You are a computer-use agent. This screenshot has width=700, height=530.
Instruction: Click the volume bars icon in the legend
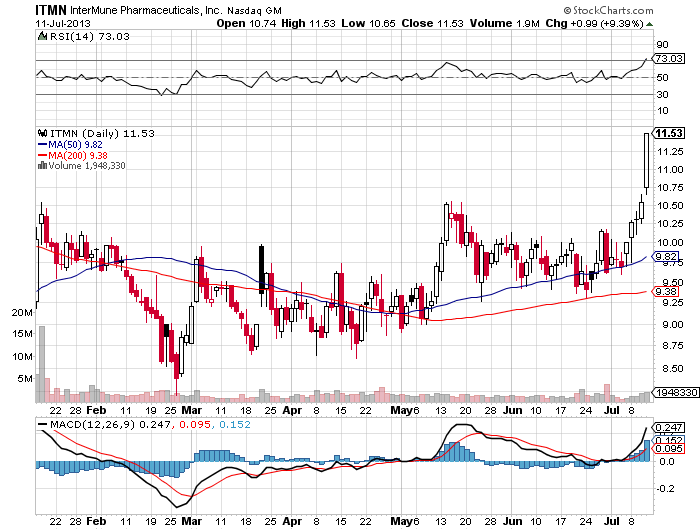pyautogui.click(x=42, y=166)
